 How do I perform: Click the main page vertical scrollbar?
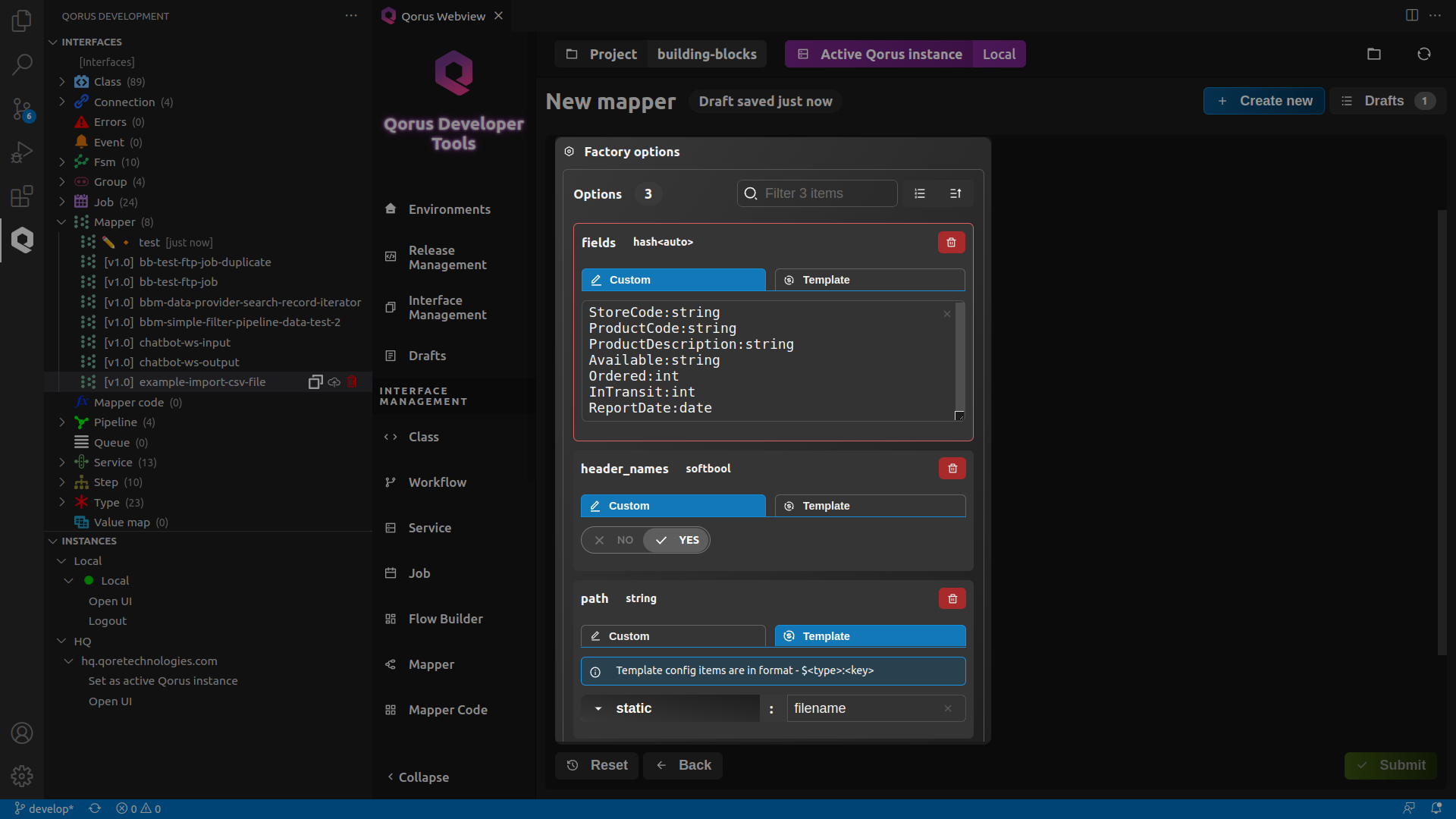tap(1442, 432)
